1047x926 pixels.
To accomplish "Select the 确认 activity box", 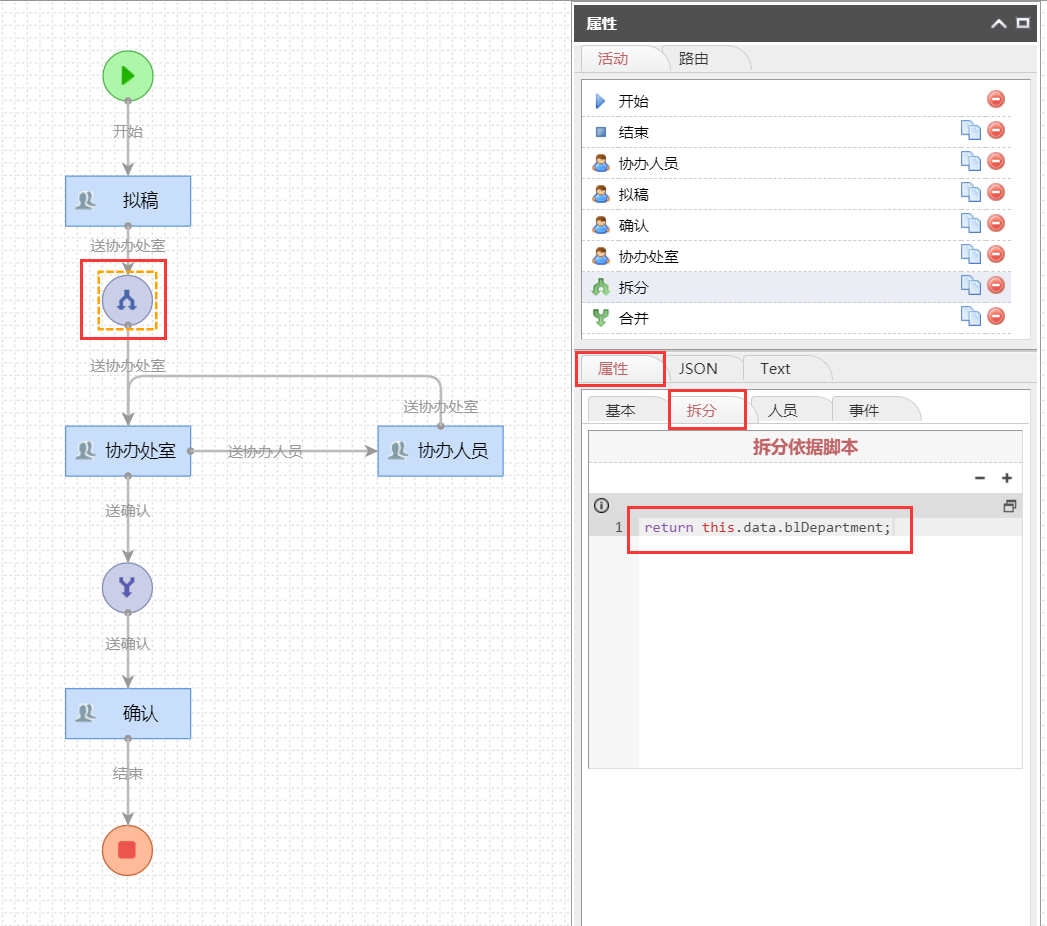I will click(128, 713).
